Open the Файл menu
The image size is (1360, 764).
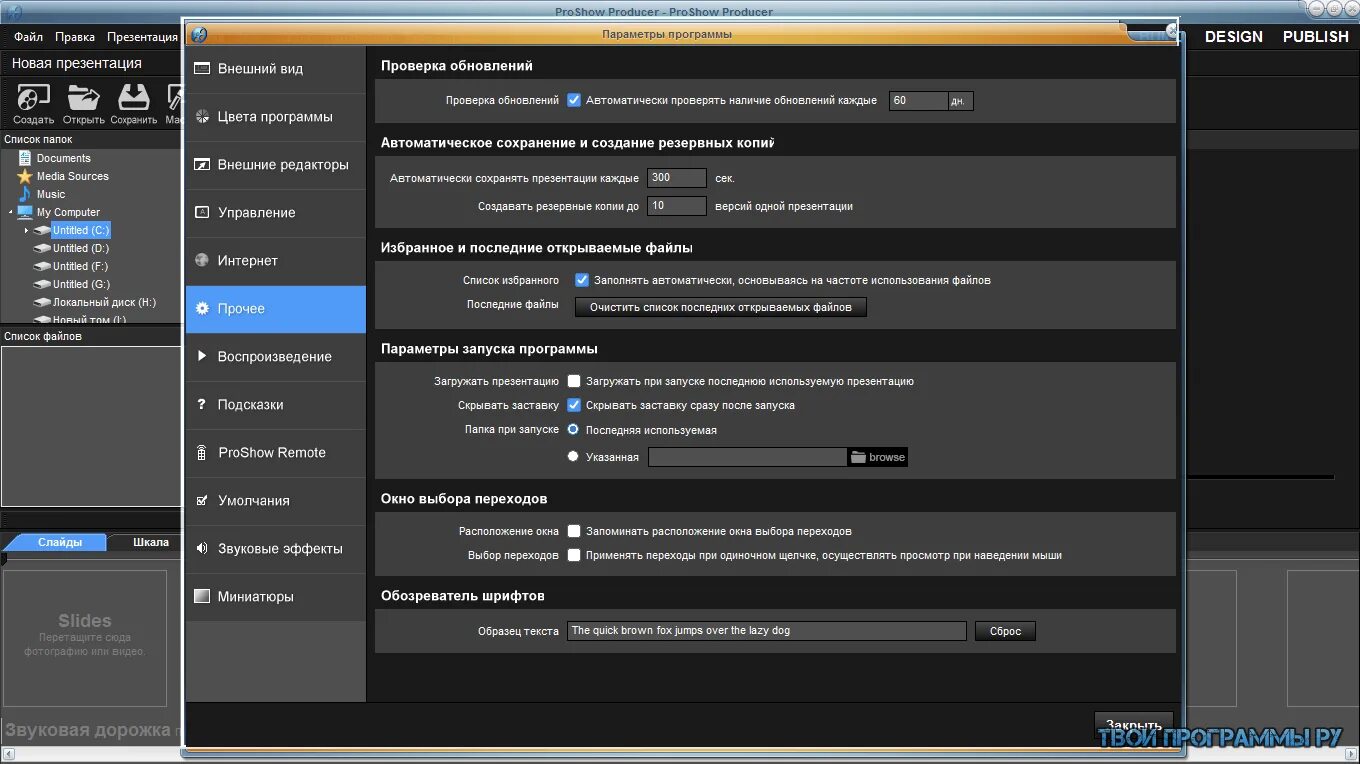pos(28,37)
